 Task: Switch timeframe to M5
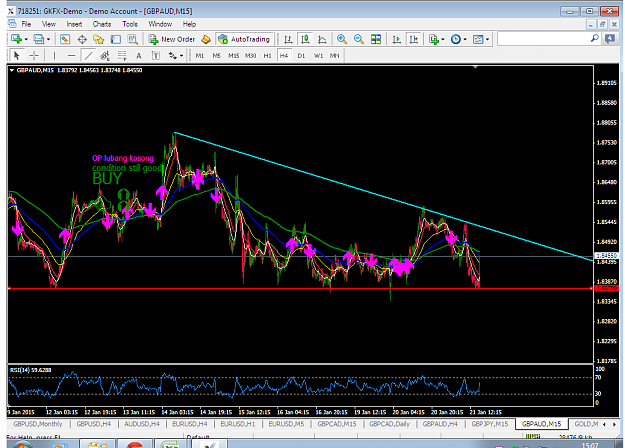tap(216, 55)
